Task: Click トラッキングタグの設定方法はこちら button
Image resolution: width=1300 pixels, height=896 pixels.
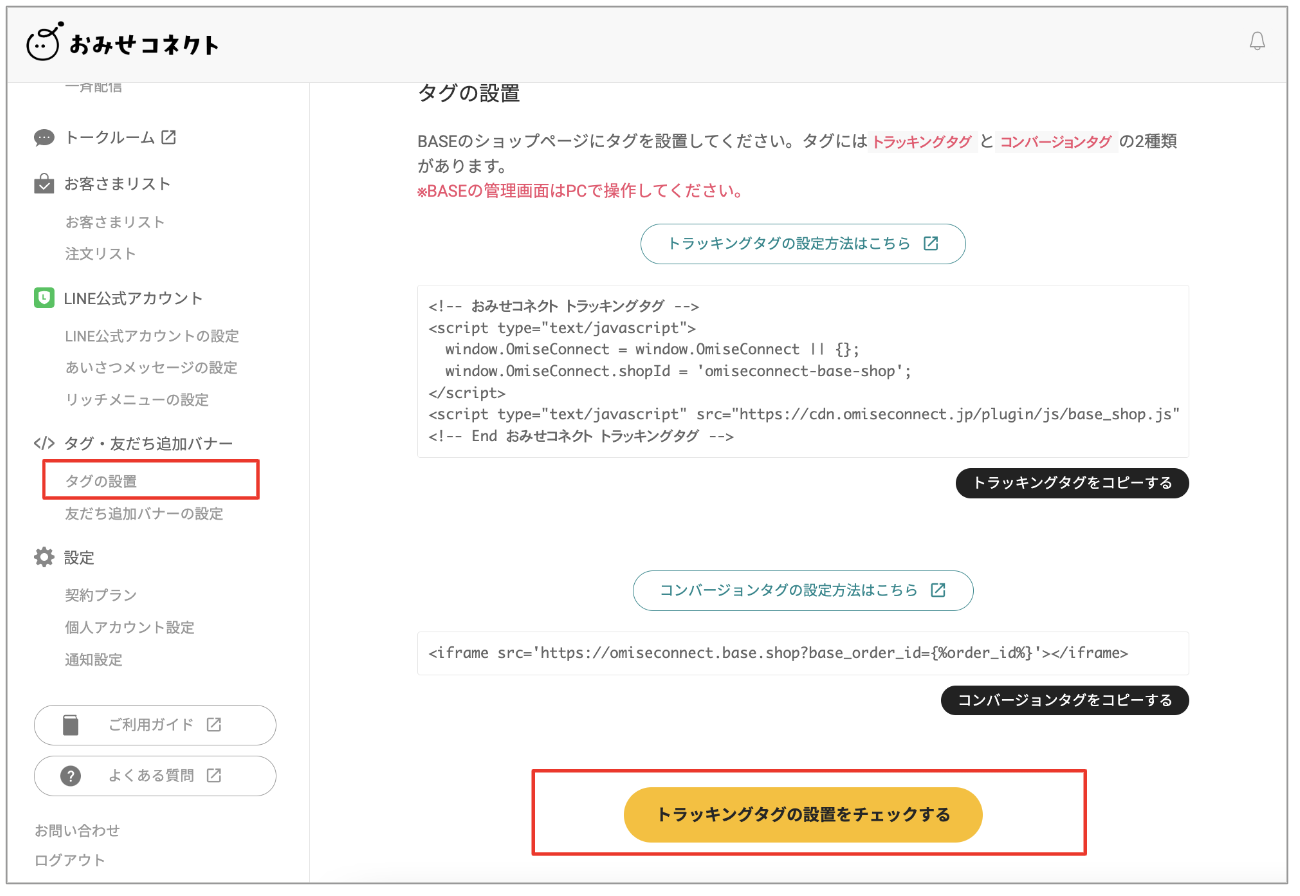Action: tap(803, 244)
